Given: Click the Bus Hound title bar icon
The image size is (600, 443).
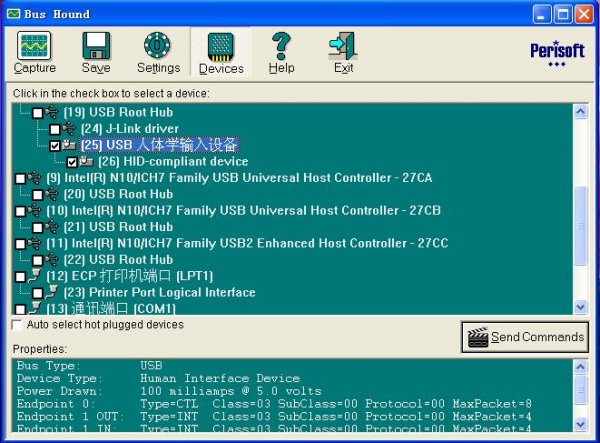Looking at the screenshot, I should click(13, 14).
